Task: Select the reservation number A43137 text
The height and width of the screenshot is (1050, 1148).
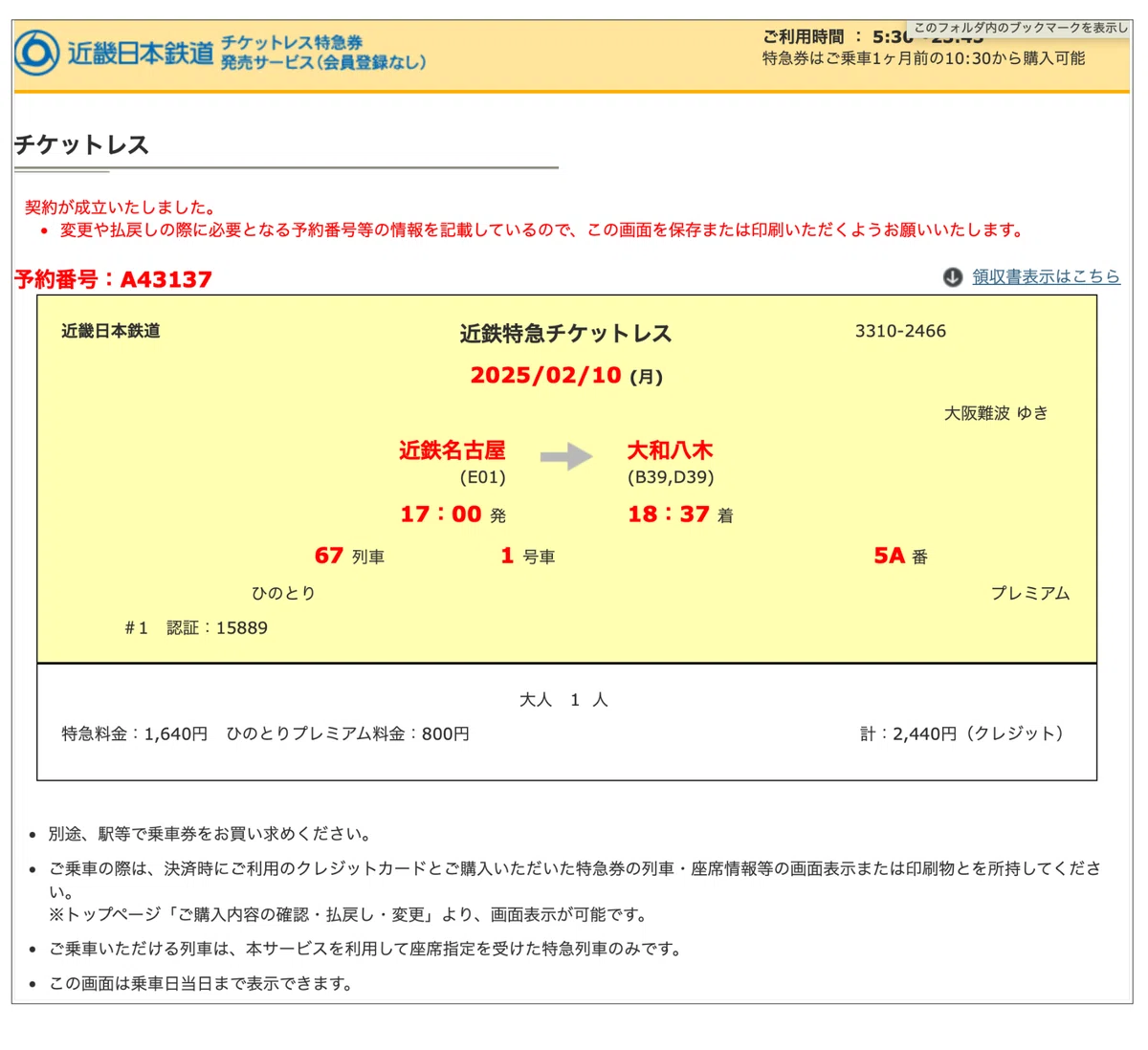Action: pyautogui.click(x=113, y=279)
